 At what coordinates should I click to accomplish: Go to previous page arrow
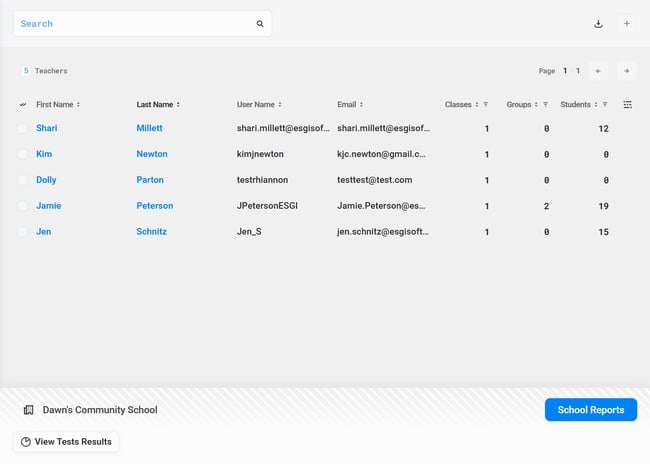(598, 71)
